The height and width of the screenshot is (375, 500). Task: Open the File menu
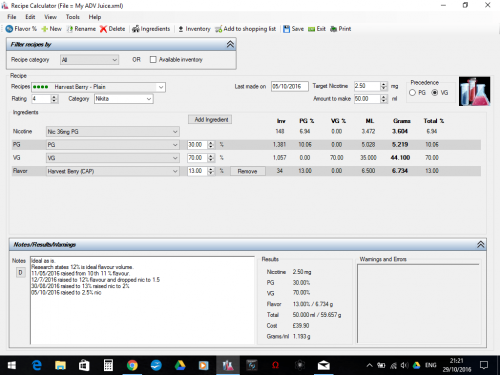point(12,17)
